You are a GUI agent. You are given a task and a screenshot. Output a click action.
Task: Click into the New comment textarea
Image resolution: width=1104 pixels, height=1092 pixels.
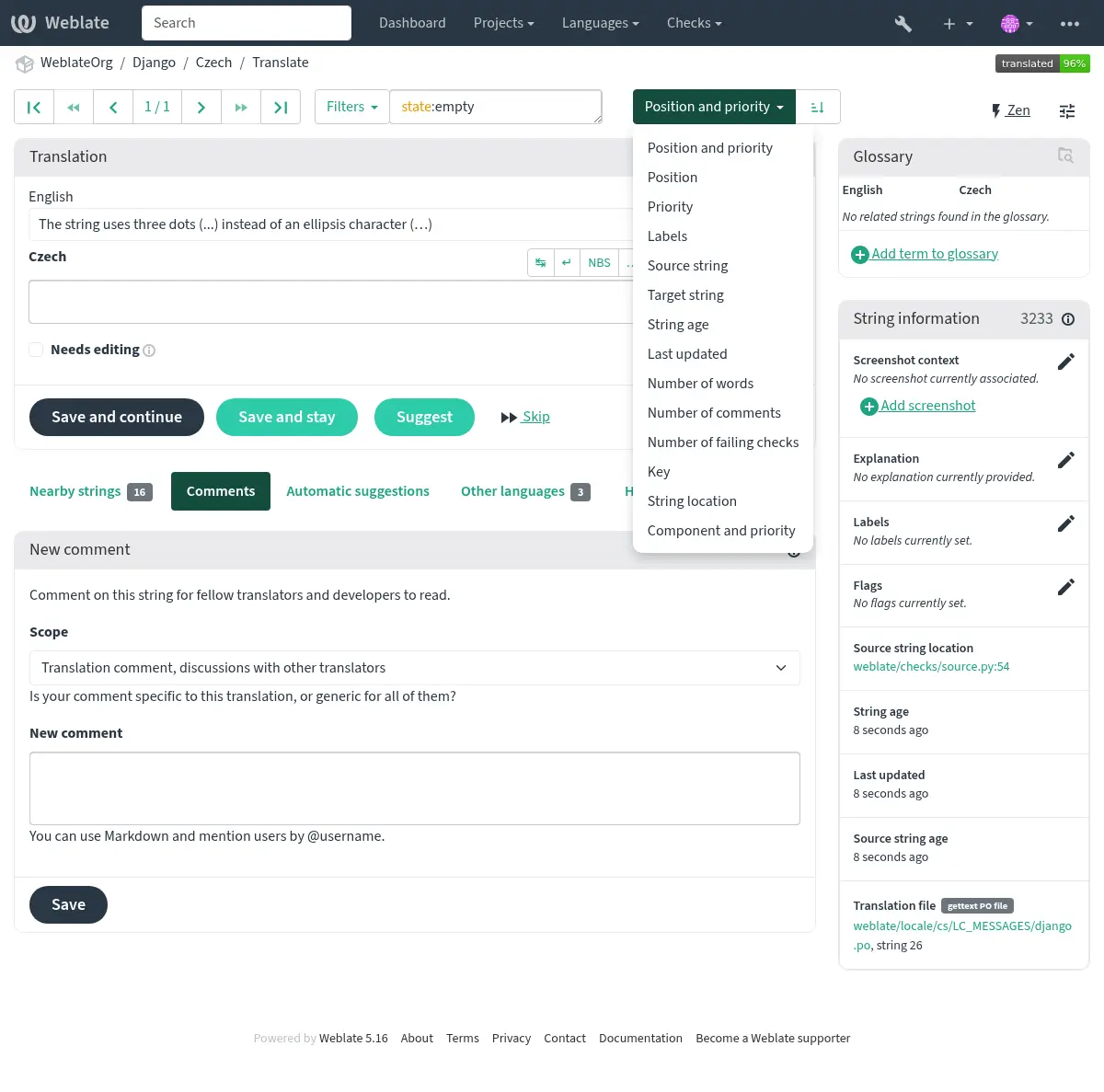coord(414,788)
